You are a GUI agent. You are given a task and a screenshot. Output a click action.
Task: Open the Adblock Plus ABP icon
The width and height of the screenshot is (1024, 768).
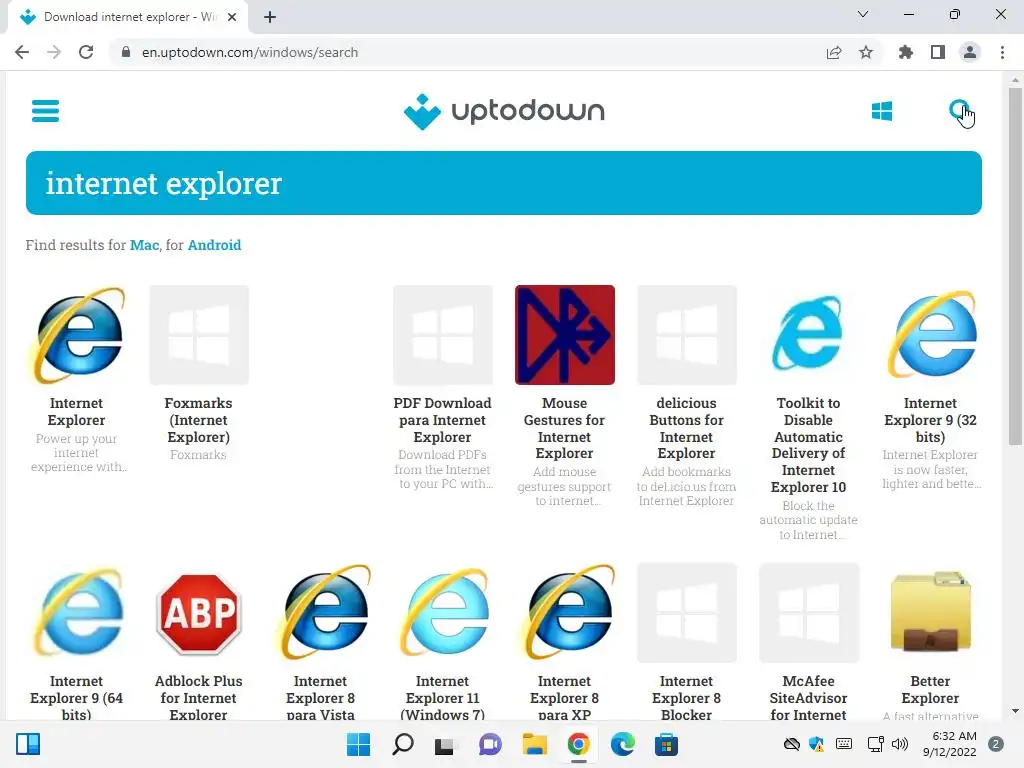[199, 613]
